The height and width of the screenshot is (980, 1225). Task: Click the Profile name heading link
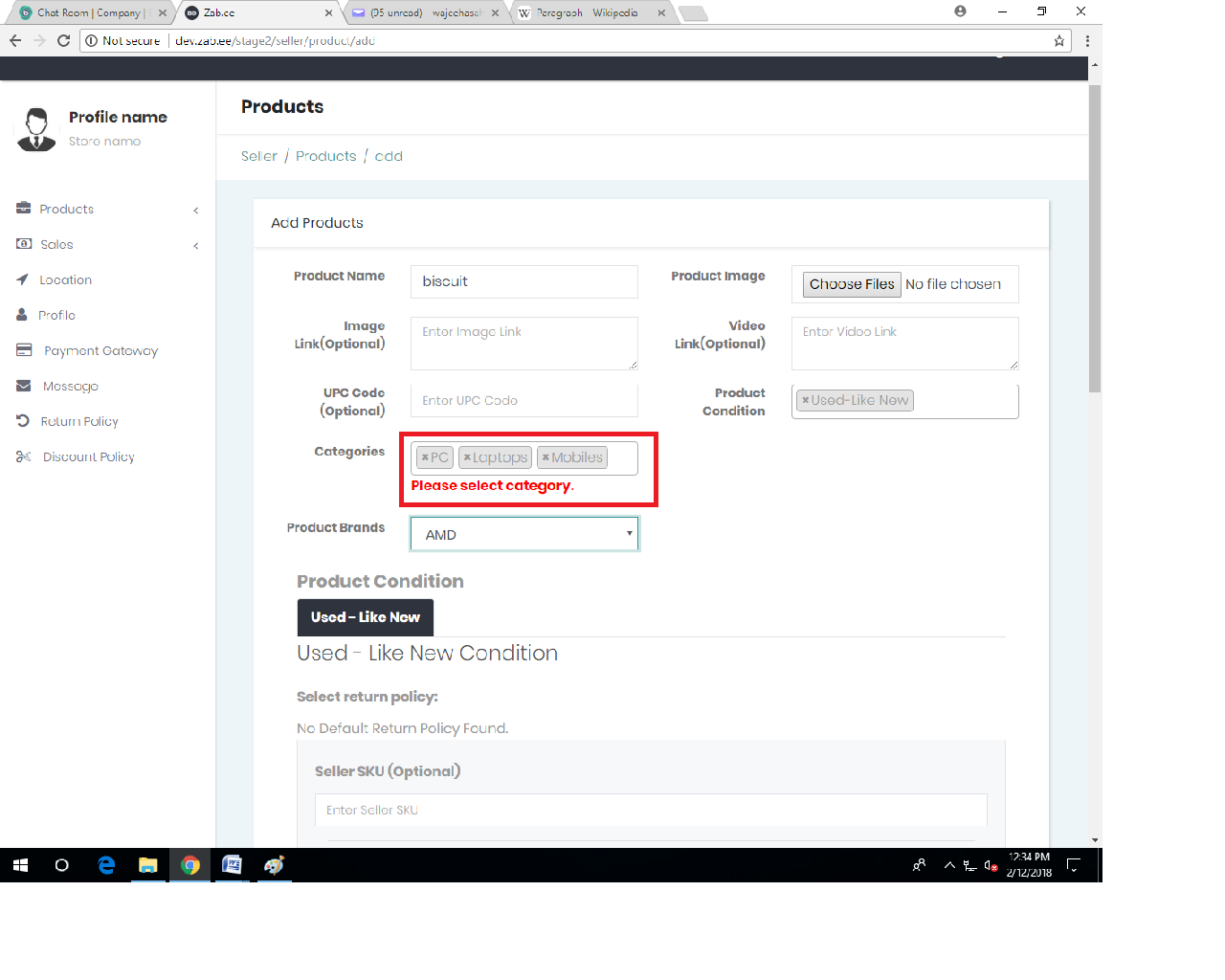click(x=118, y=117)
